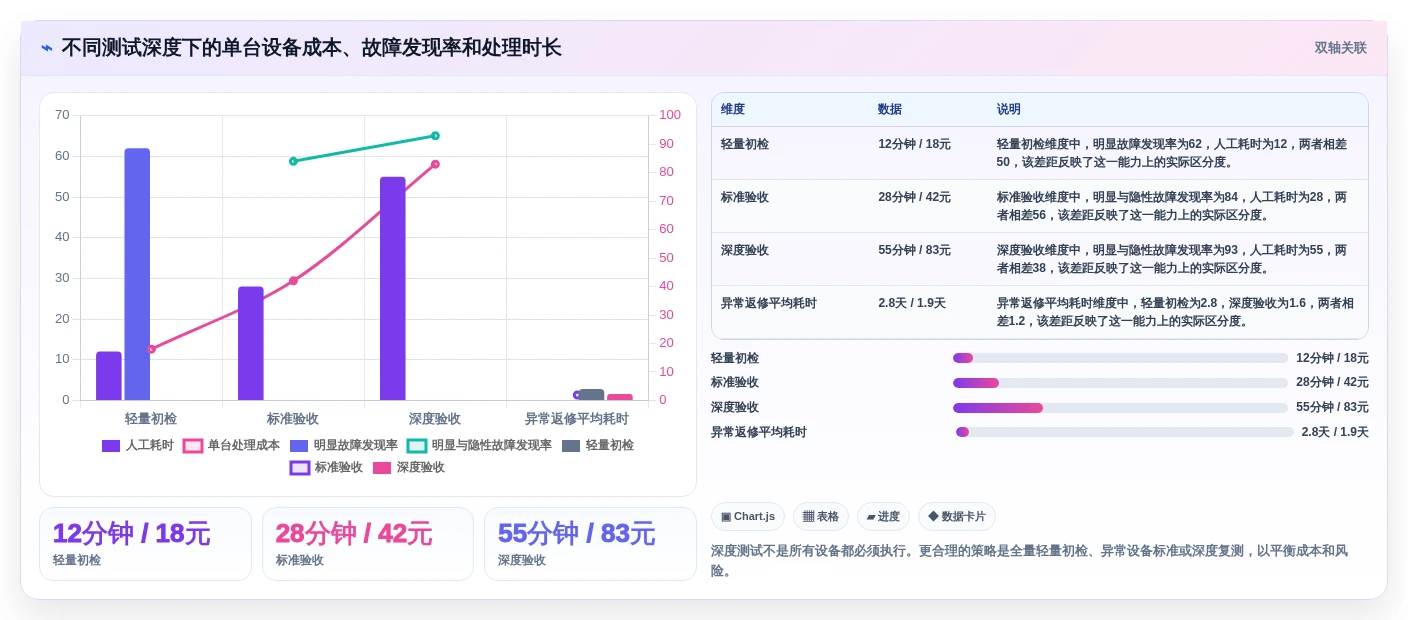
Task: Click the 标准验收 progress bar
Action: tap(1120, 383)
